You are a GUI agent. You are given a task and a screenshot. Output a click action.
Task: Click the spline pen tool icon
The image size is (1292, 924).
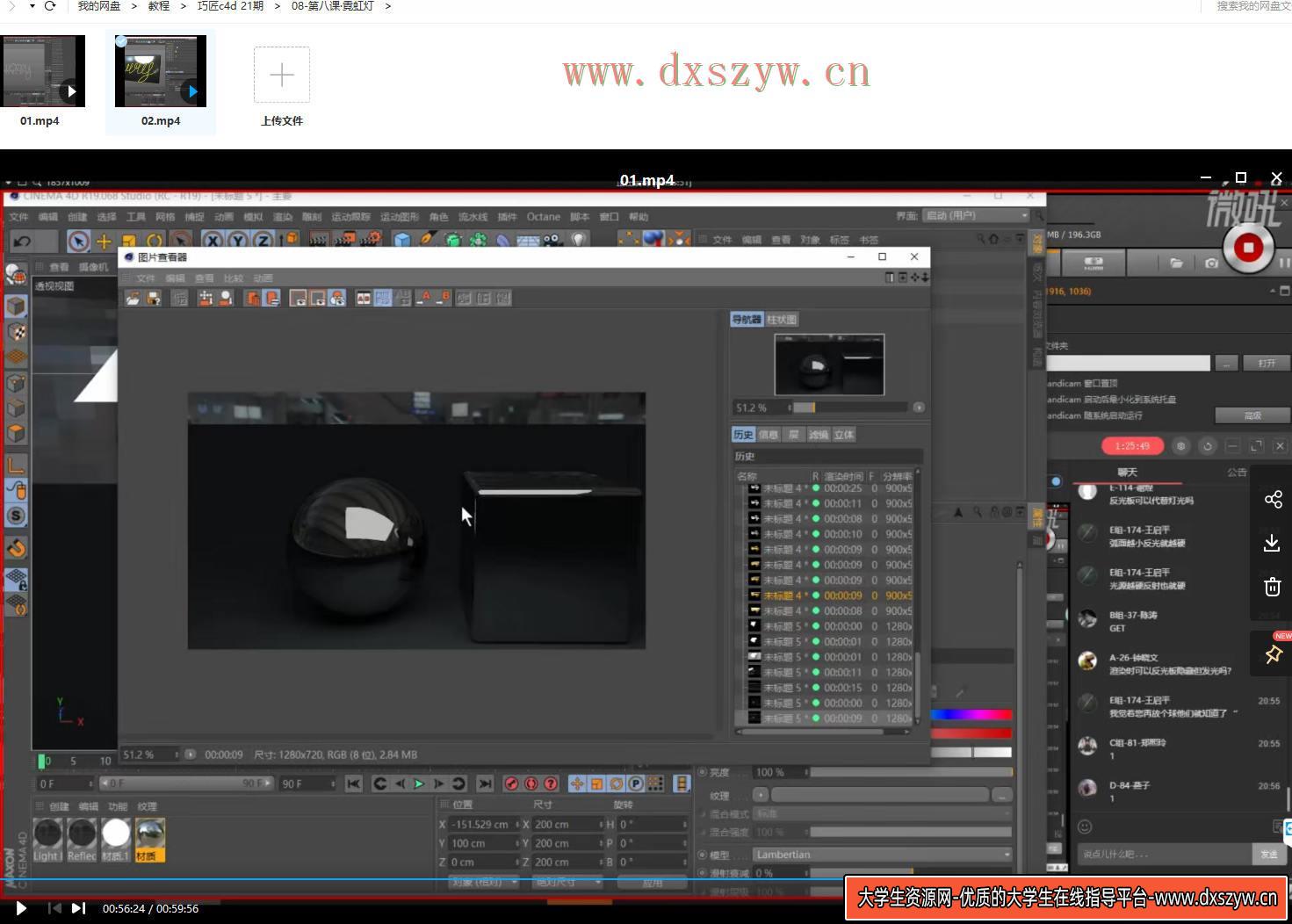tap(428, 240)
